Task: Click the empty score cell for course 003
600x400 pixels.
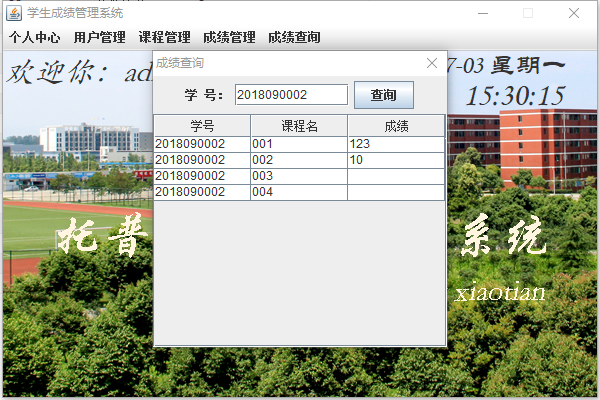Action: pos(396,176)
